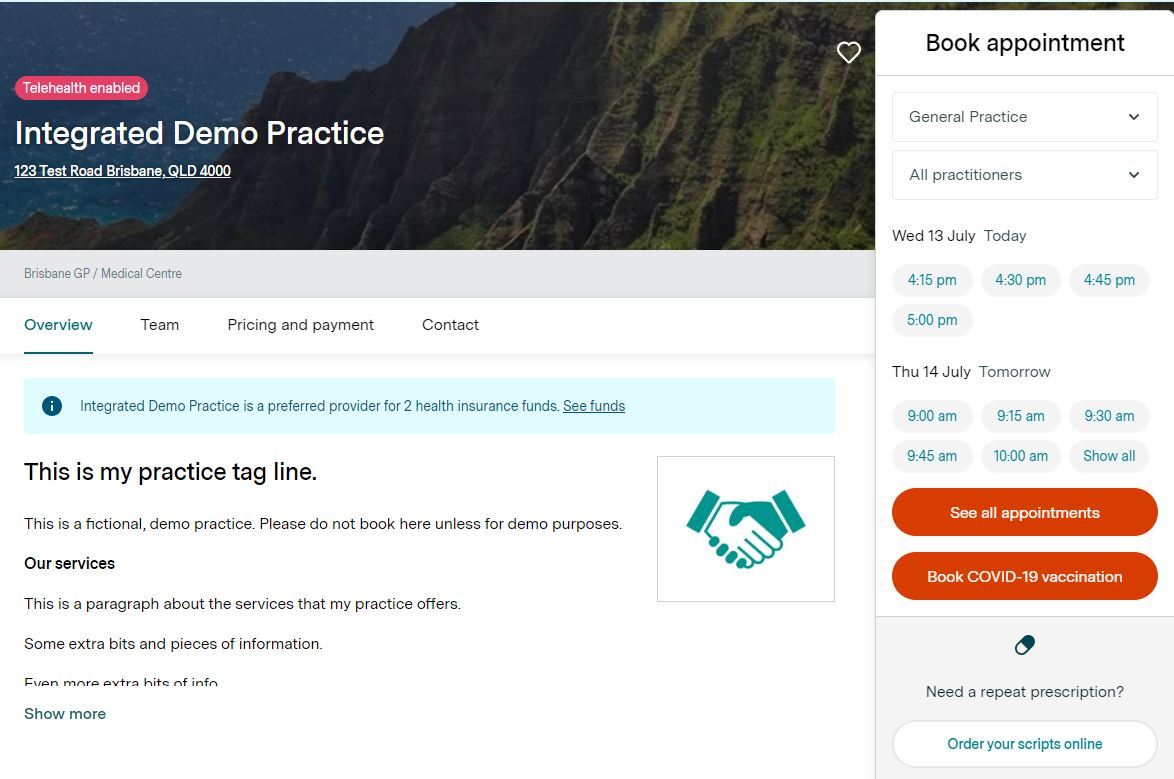Show all of tomorrow's time slots
This screenshot has height=779, width=1174.
pos(1109,456)
